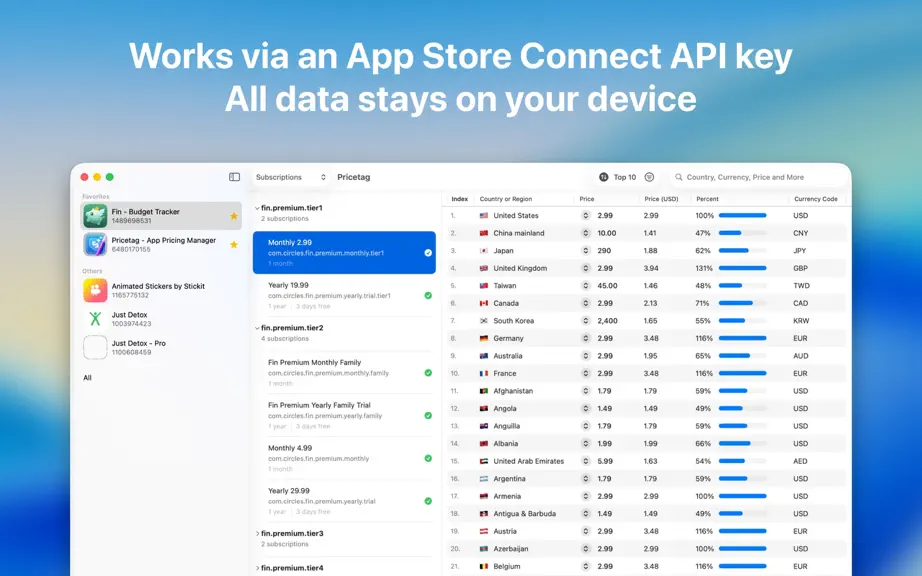Screen dimensions: 922x576
Task: Sort by the Index column header
Action: click(x=459, y=199)
